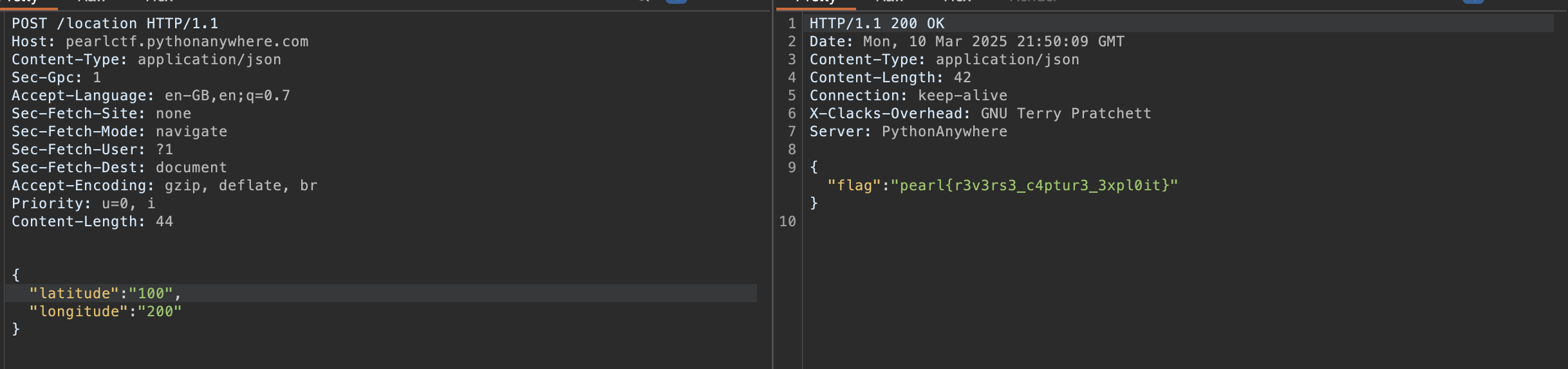Open the response Hex tab
This screenshot has width=1568, height=369.
point(957,2)
